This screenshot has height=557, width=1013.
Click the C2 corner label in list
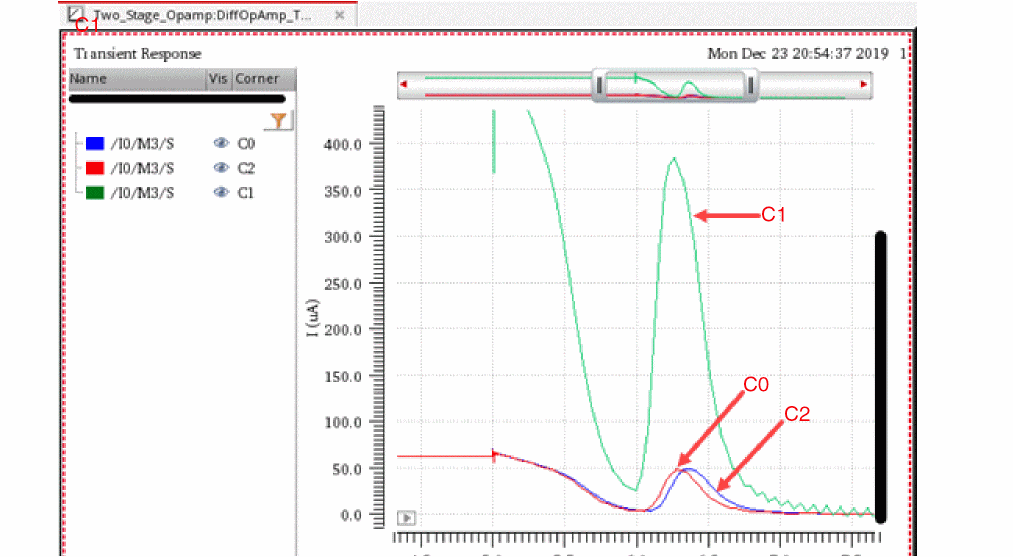(245, 168)
